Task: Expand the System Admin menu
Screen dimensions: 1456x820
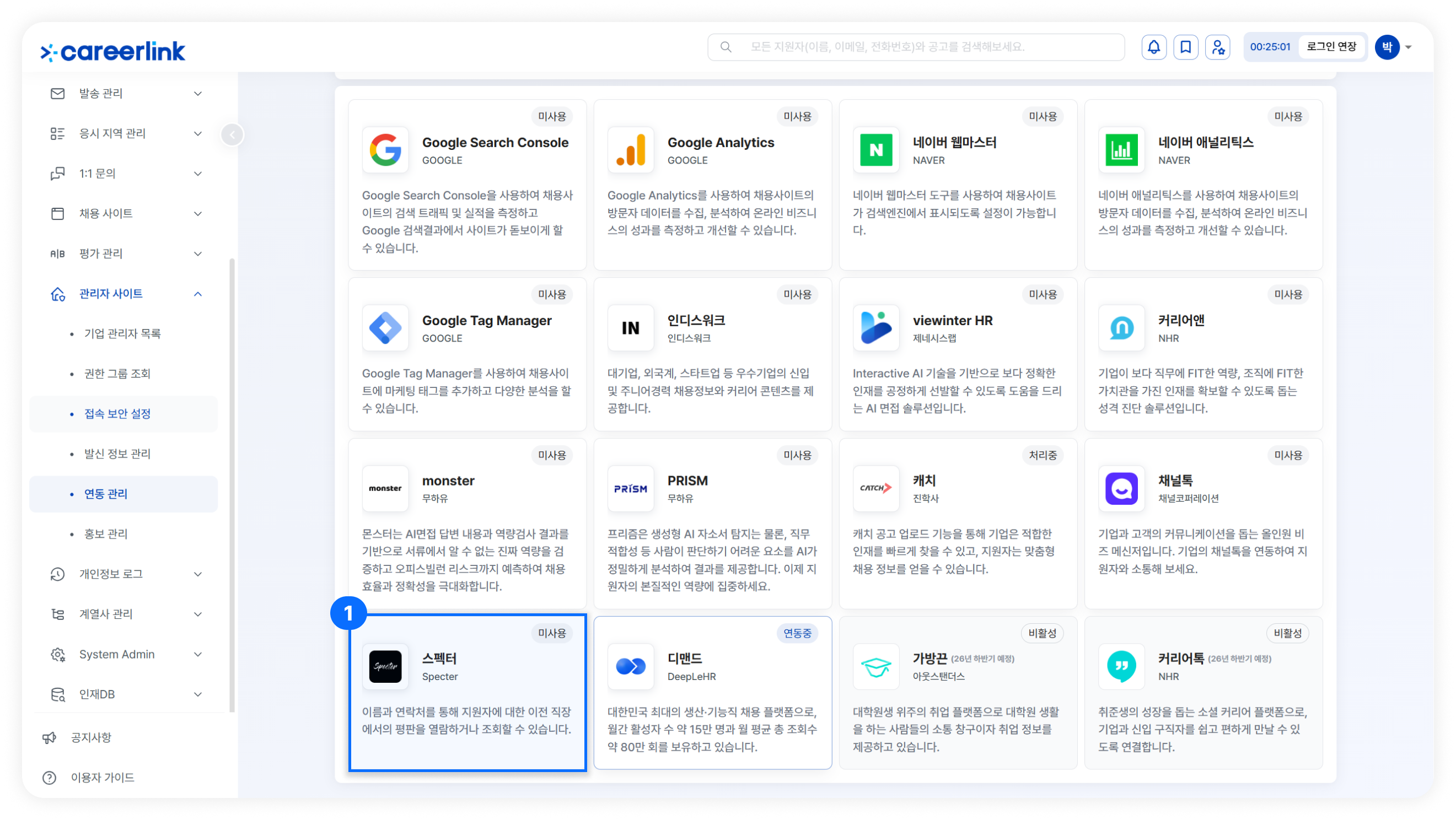Action: [198, 655]
